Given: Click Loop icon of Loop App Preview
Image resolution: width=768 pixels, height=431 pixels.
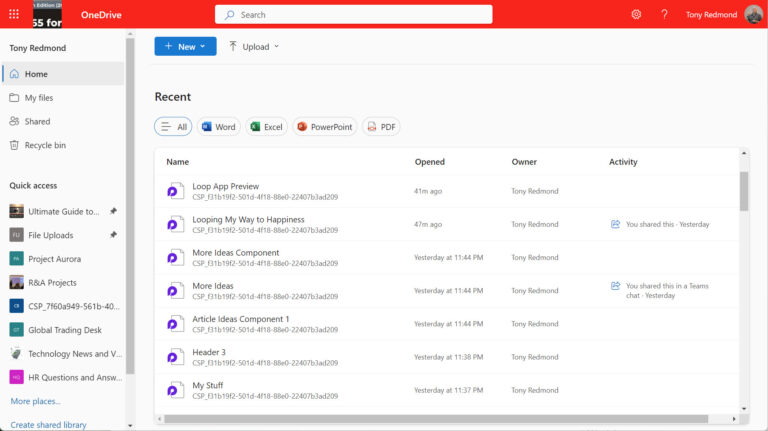Looking at the screenshot, I should (x=175, y=191).
